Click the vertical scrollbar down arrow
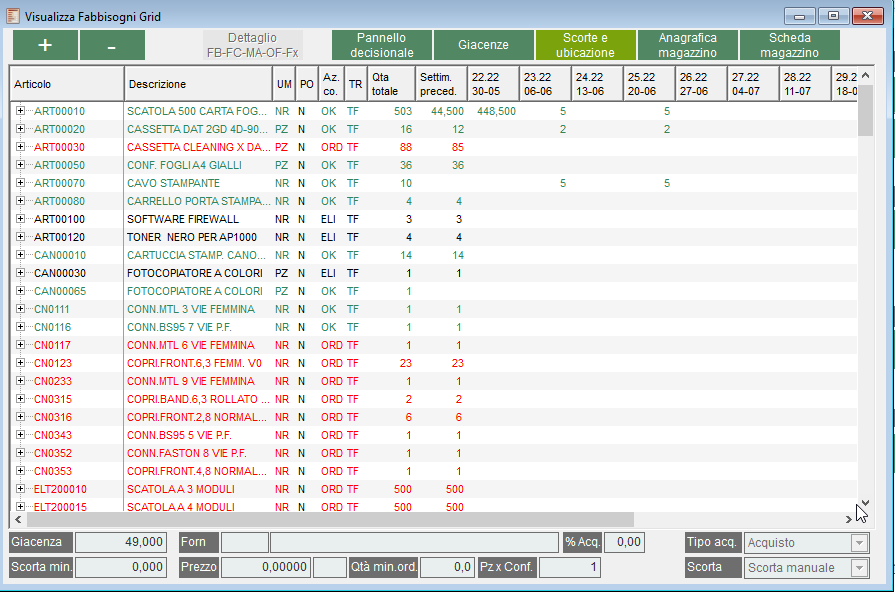The image size is (895, 592). click(x=866, y=504)
